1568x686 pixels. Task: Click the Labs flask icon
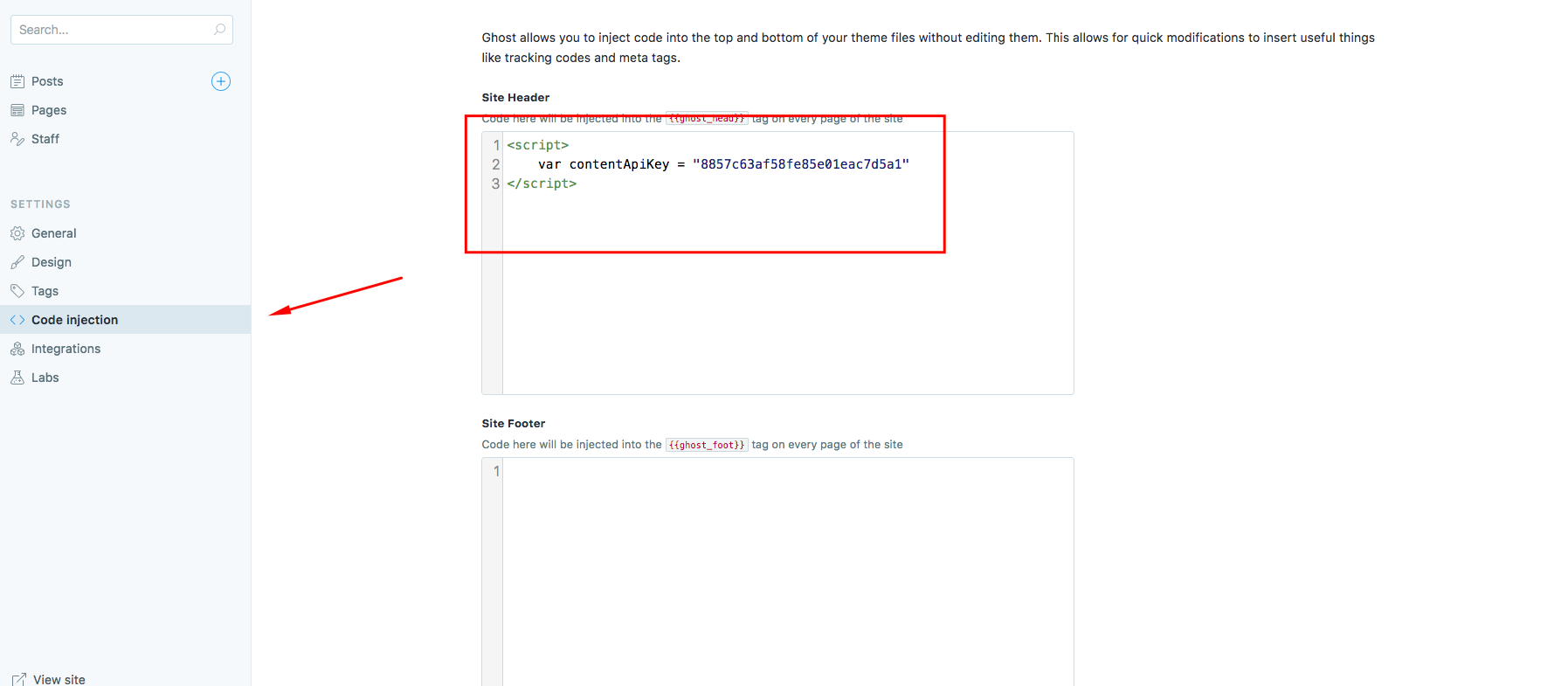click(x=17, y=378)
